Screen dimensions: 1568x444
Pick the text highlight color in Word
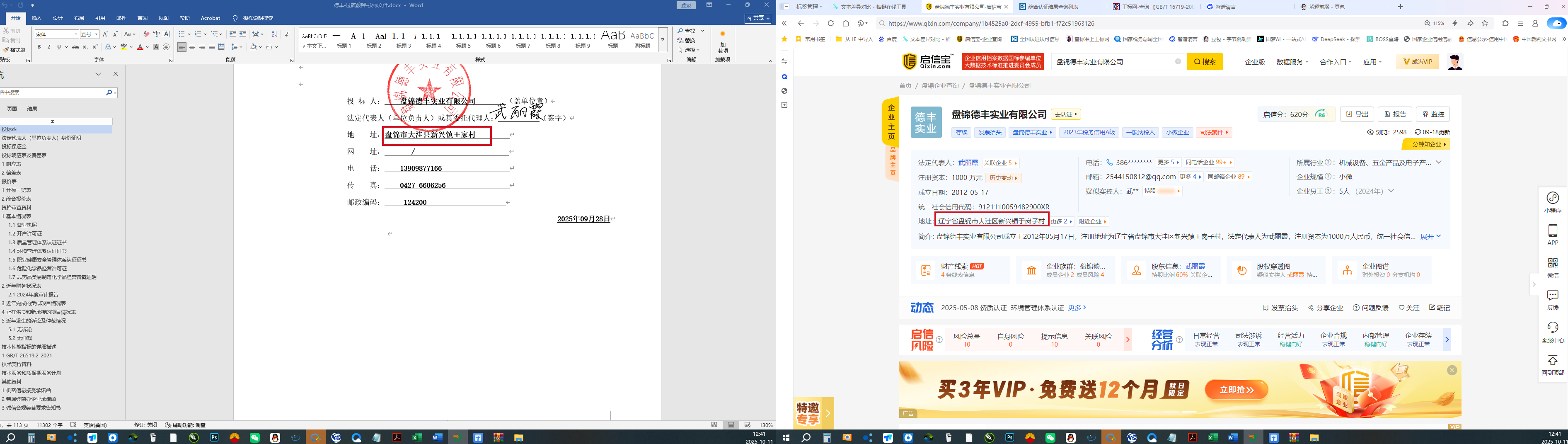point(124,47)
